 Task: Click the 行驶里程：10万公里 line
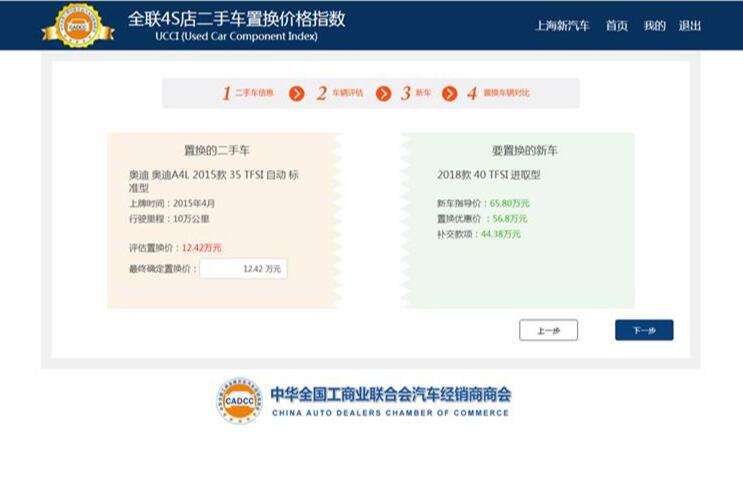tap(169, 219)
